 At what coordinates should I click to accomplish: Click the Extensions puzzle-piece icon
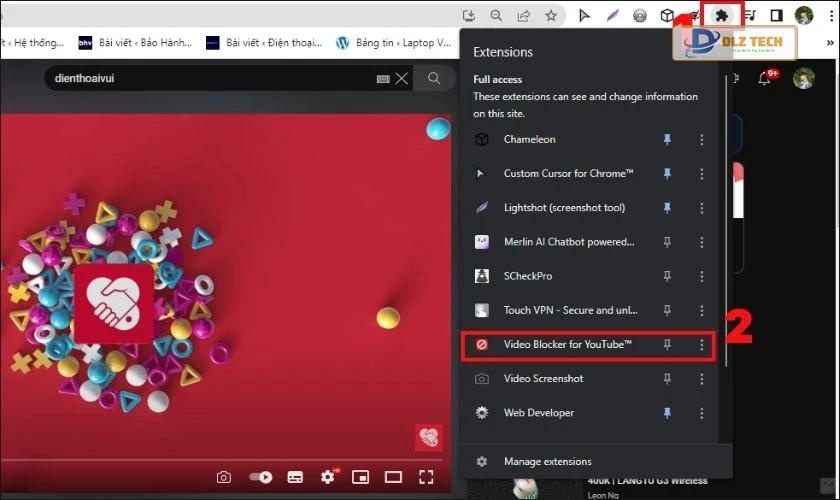click(722, 16)
